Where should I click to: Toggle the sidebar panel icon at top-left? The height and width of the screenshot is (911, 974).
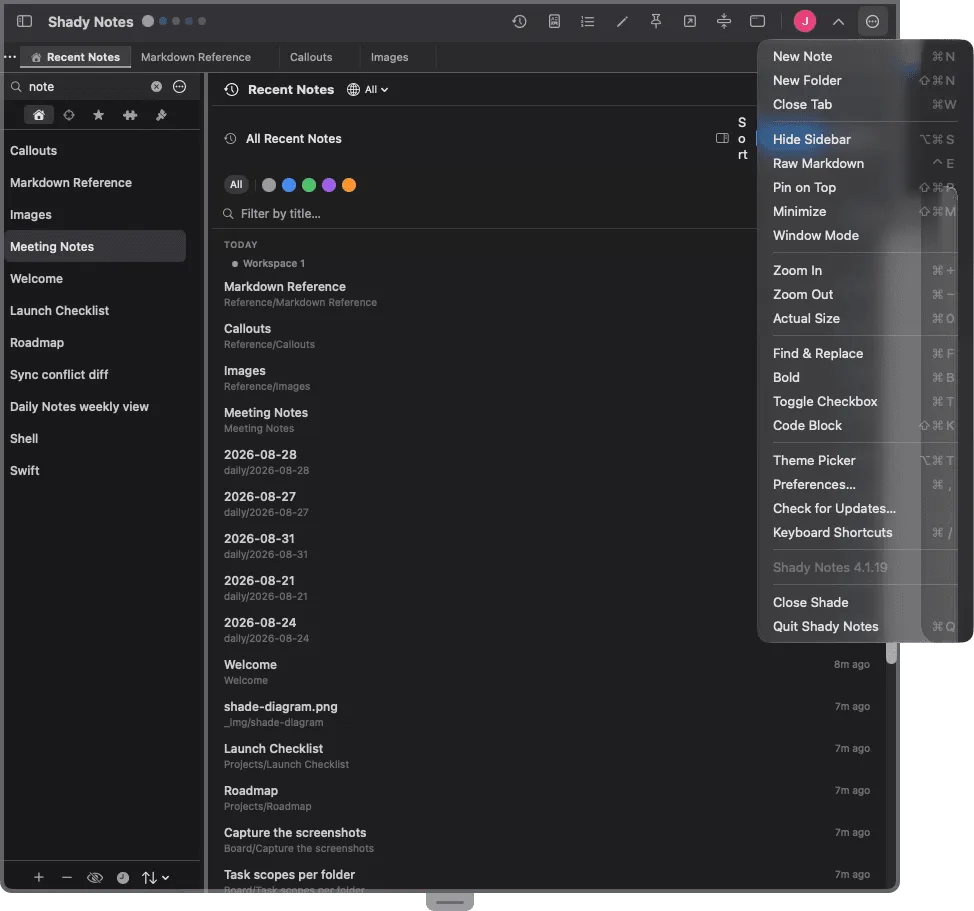[24, 22]
